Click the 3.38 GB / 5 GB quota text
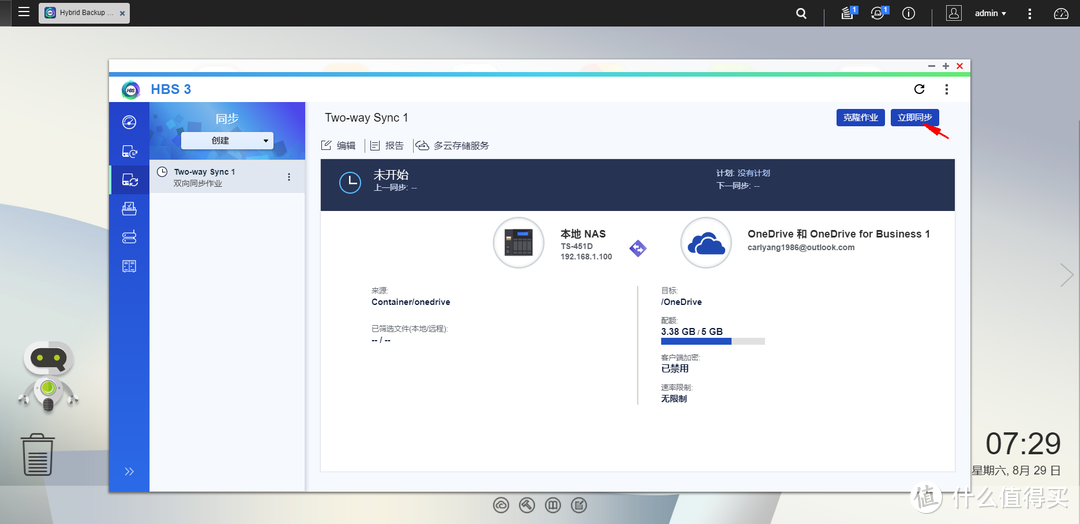Screen dimensions: 1080x524 (692, 331)
